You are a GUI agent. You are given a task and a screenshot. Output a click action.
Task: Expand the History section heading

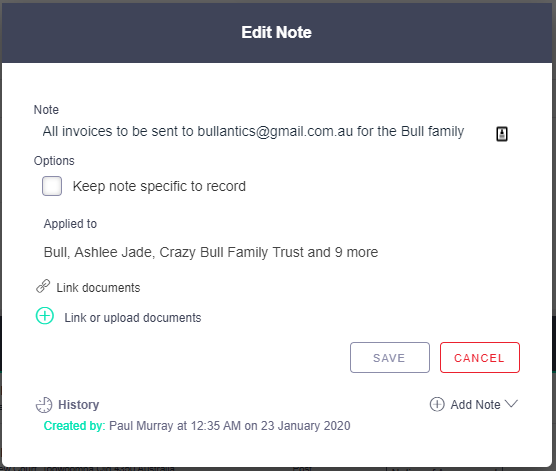79,405
